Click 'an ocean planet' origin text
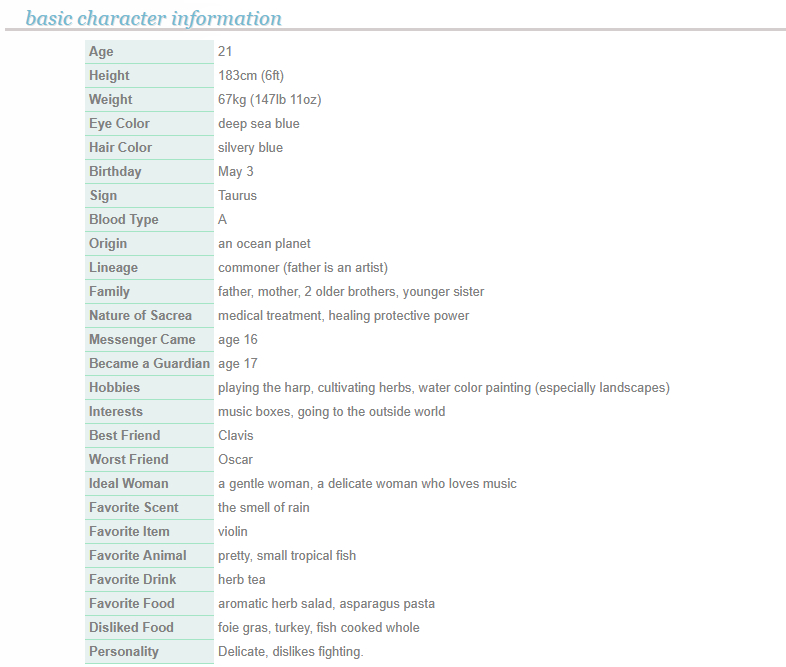 [264, 243]
